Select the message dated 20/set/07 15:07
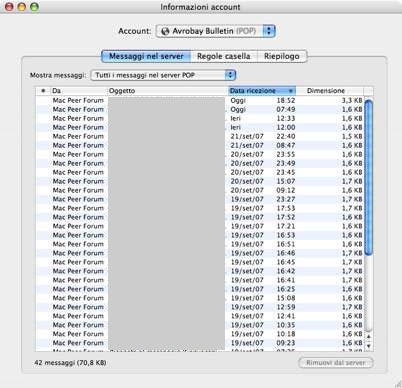Viewport: 402px width, 388px height. pos(200,181)
